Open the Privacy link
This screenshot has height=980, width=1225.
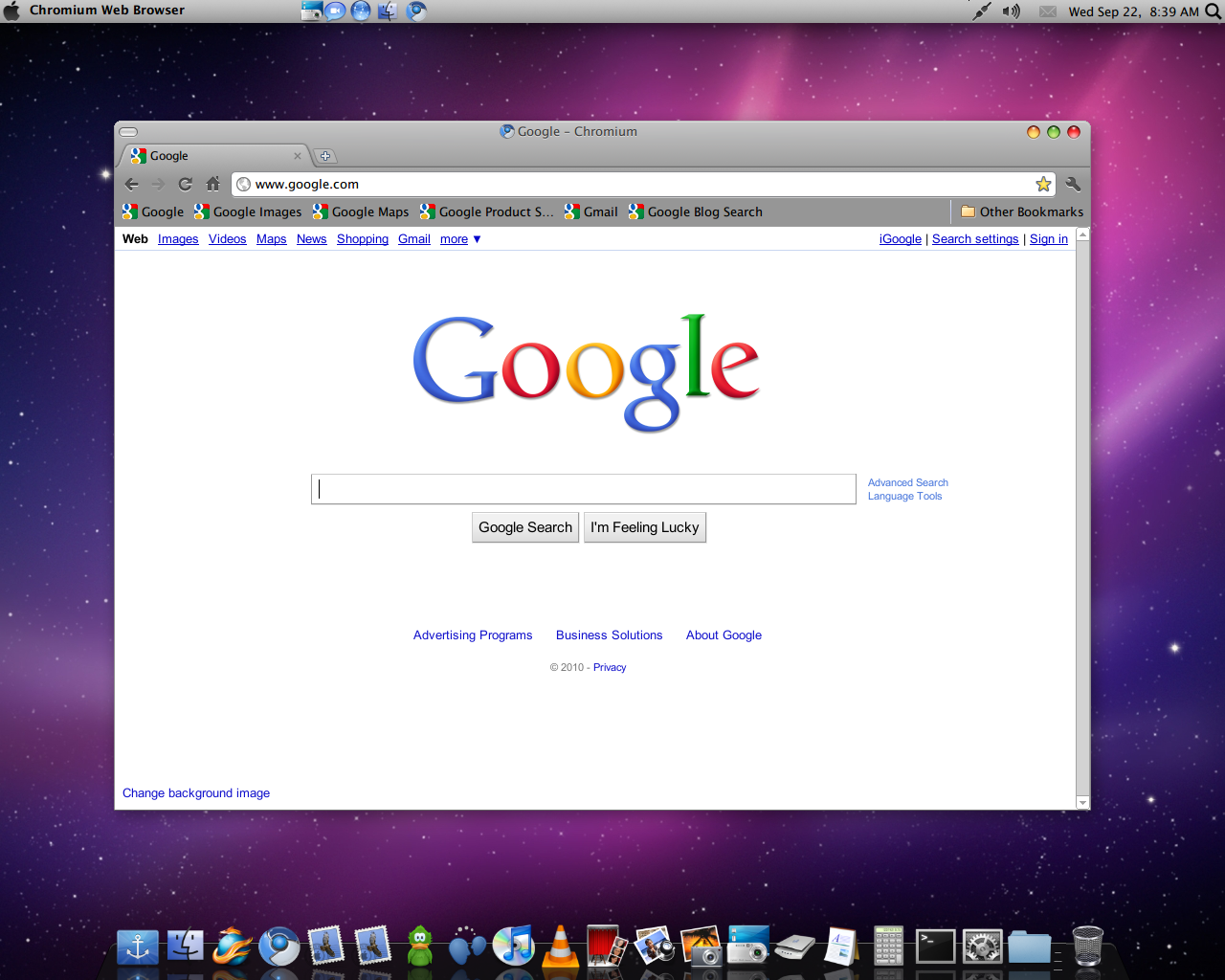pos(610,668)
